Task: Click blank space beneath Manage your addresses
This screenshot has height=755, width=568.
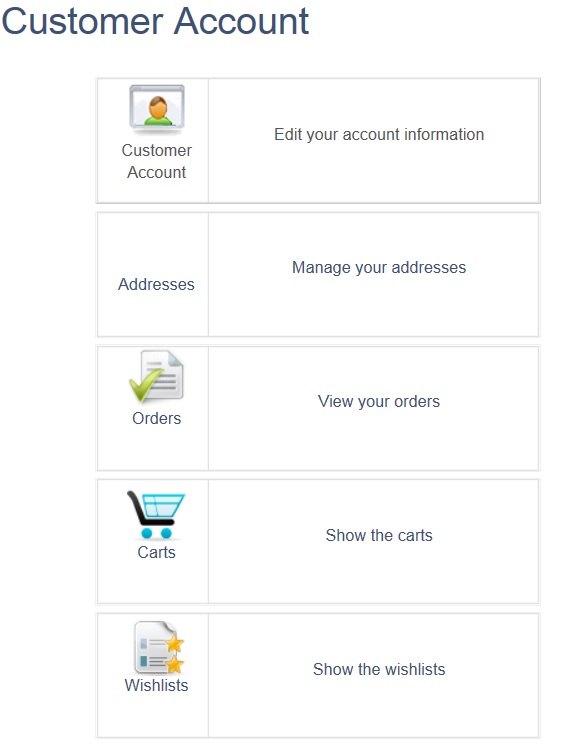Action: pyautogui.click(x=374, y=307)
